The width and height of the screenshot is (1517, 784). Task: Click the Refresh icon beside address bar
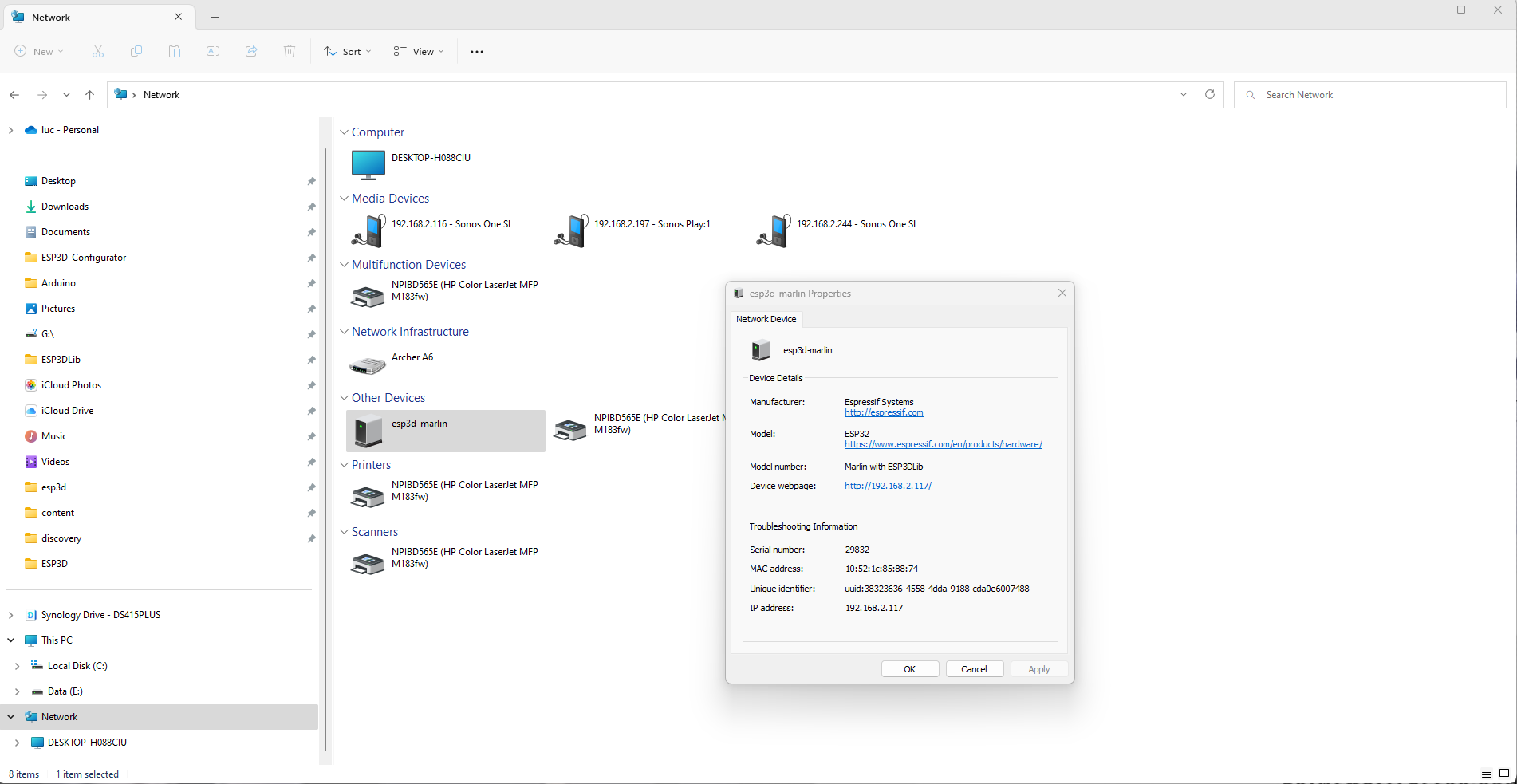coord(1209,94)
